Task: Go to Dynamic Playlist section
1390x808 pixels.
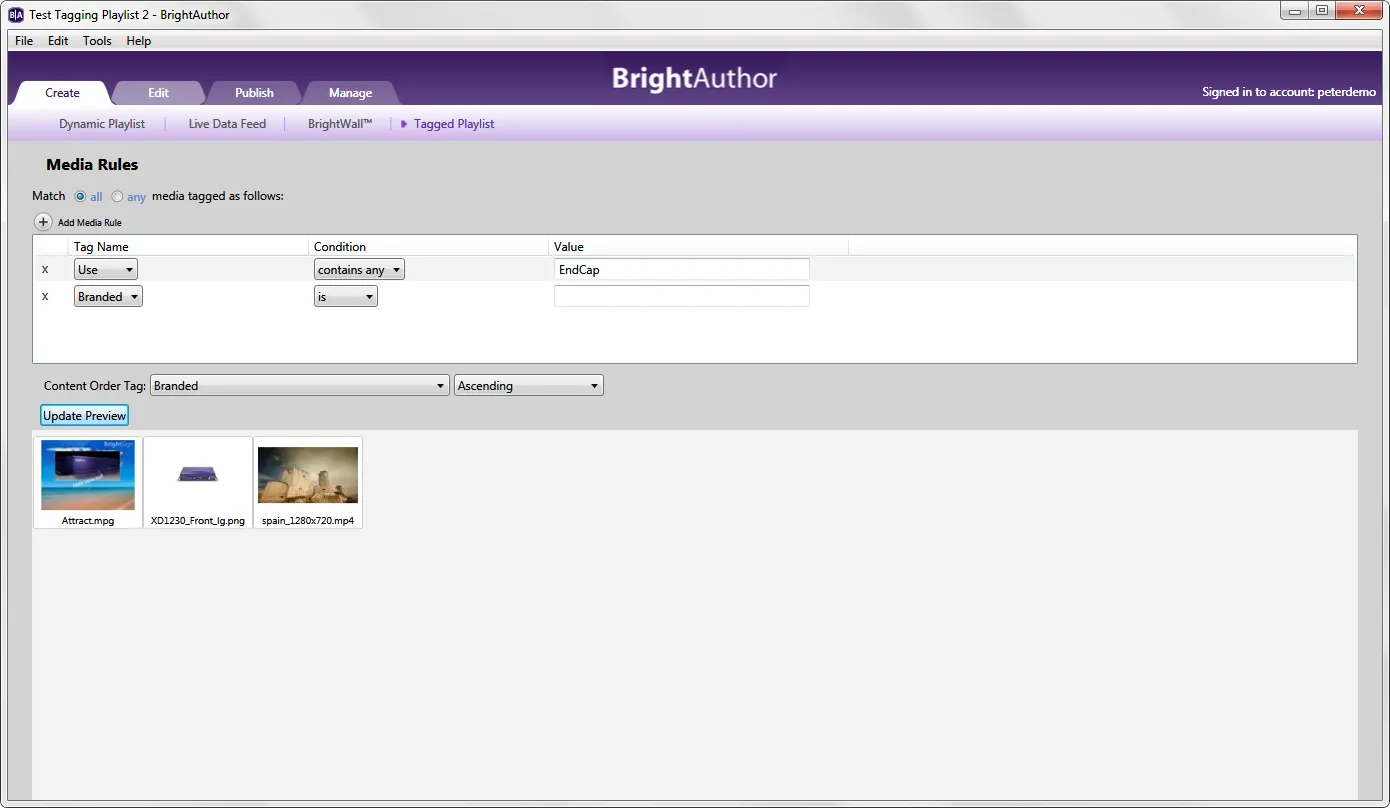Action: coord(102,124)
